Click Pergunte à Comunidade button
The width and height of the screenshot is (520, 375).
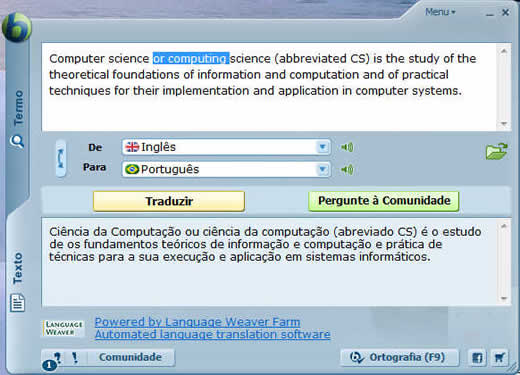[x=384, y=201]
